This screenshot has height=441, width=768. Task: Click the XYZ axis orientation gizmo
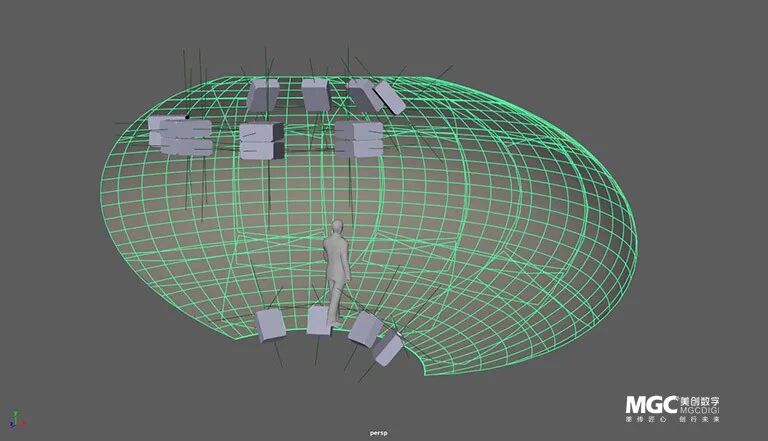(x=15, y=420)
